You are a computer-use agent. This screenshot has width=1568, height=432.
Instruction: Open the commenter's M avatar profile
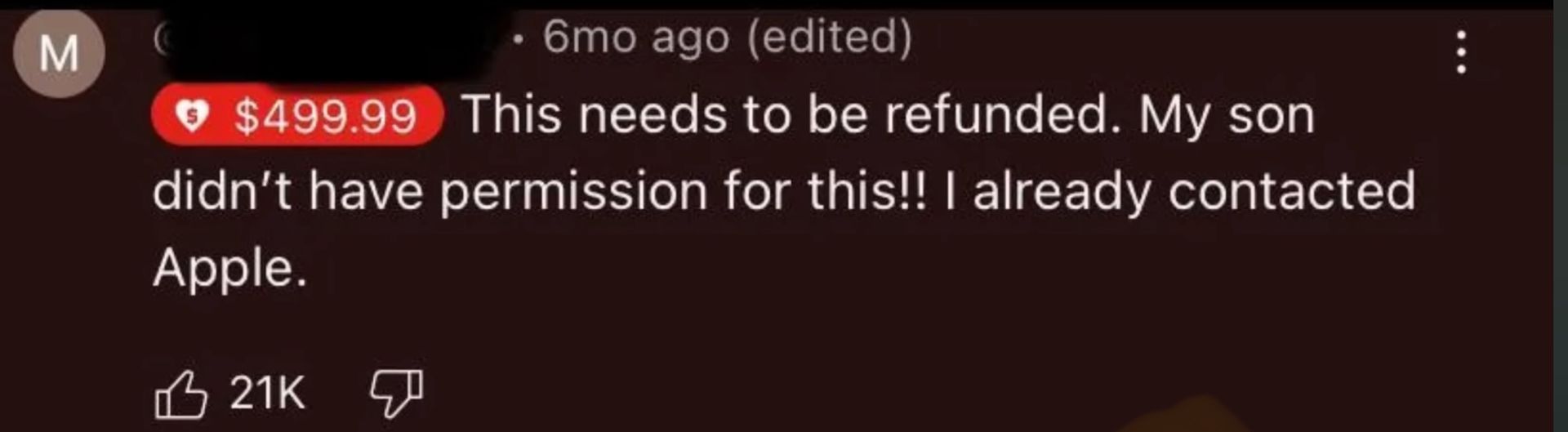59,54
